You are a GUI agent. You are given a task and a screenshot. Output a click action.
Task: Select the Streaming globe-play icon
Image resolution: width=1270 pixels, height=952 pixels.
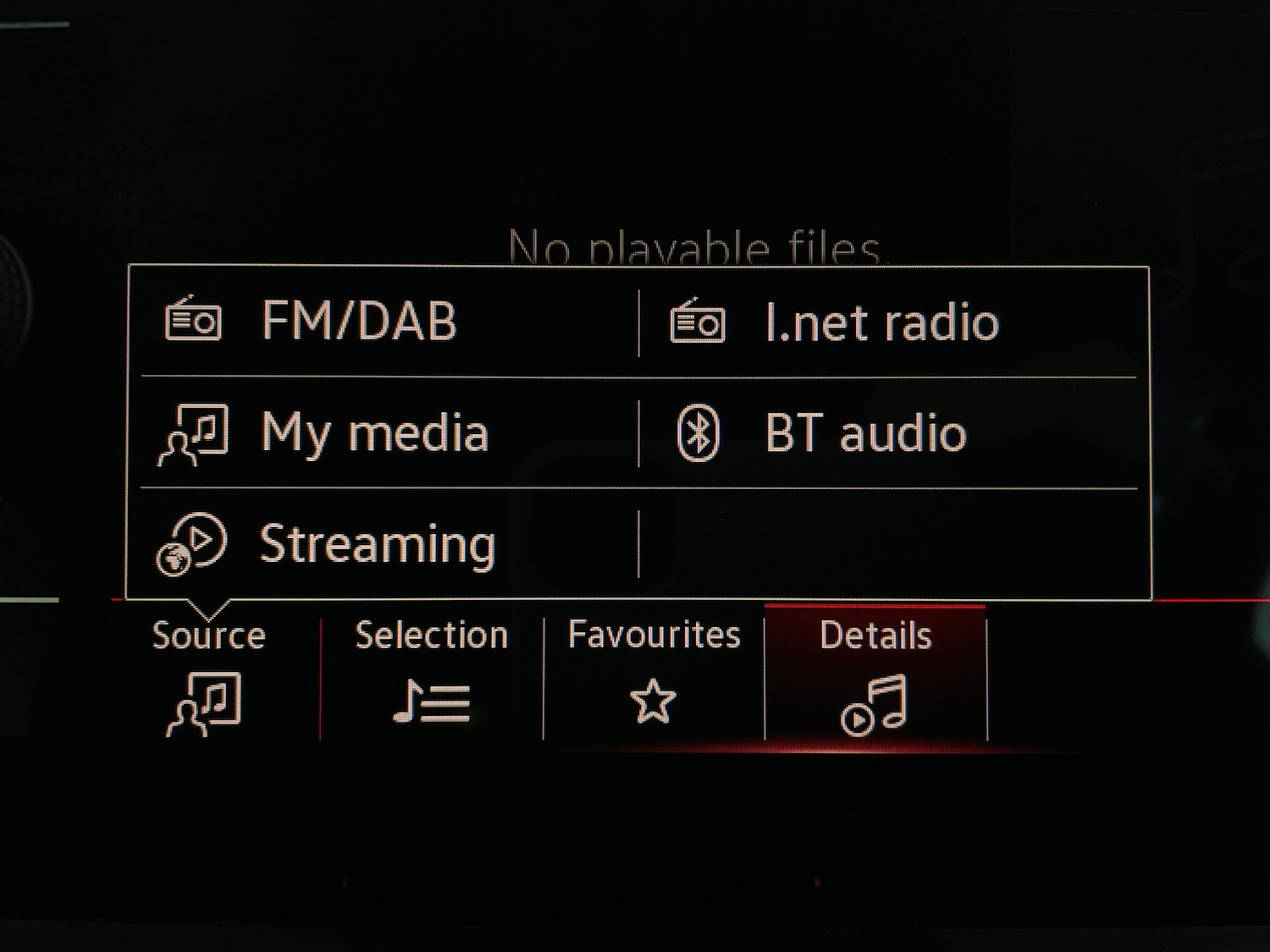191,544
